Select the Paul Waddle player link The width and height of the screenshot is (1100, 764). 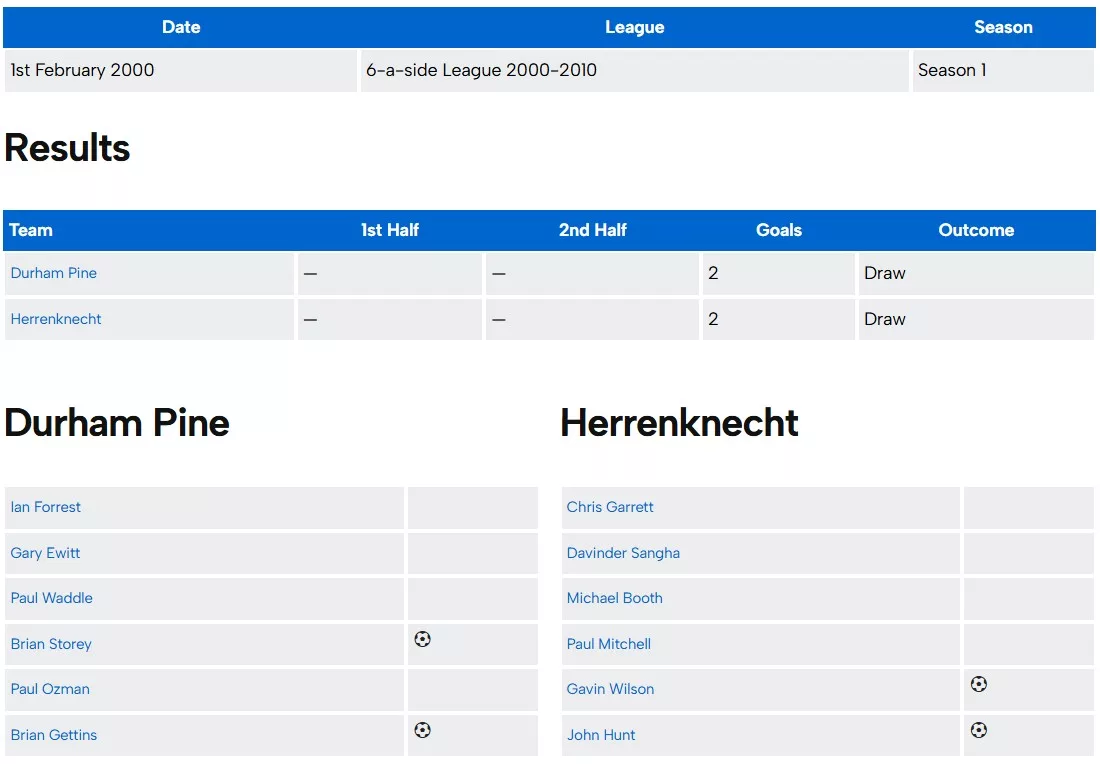[x=52, y=598]
